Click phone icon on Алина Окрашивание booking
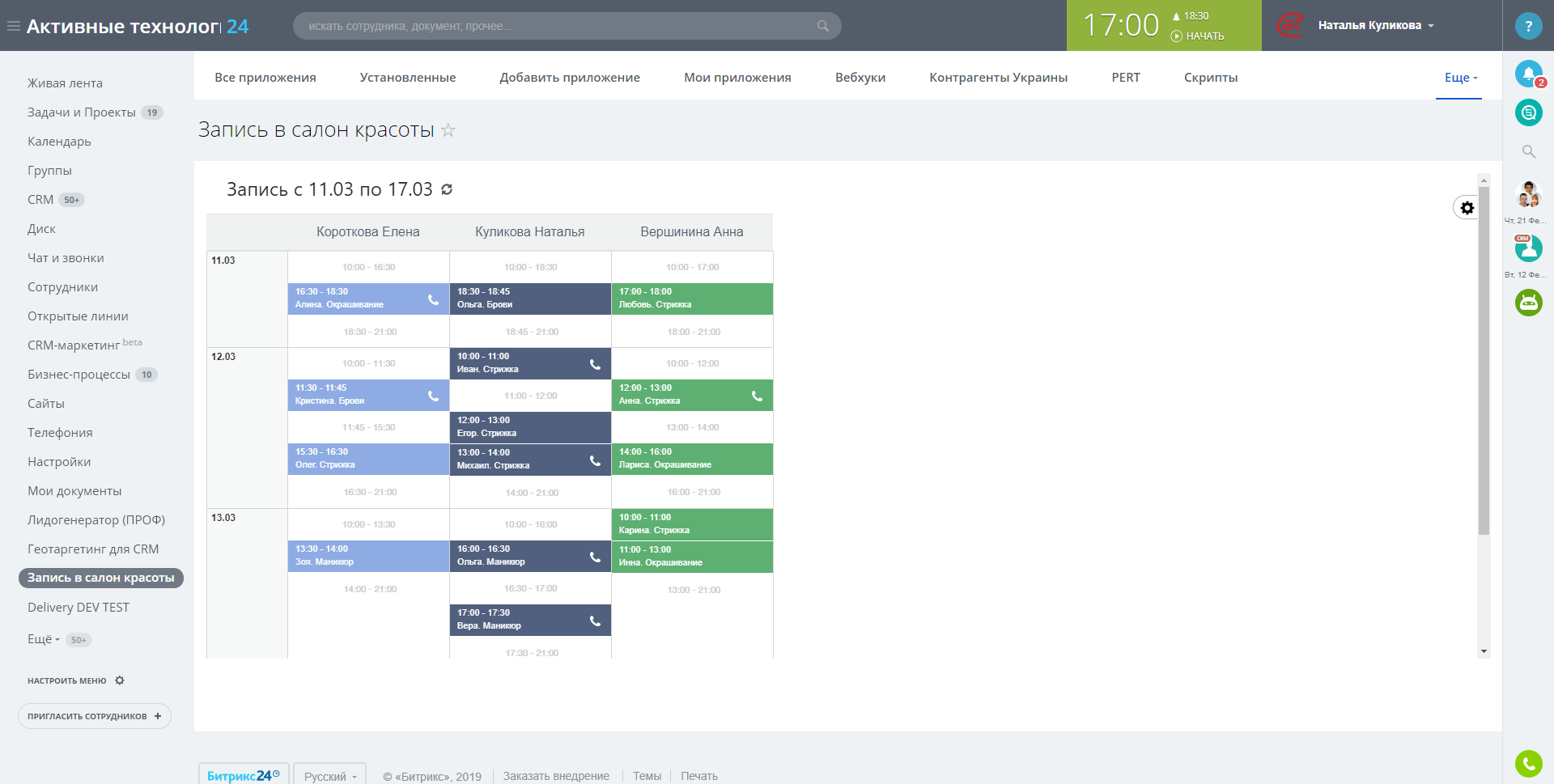The height and width of the screenshot is (784, 1554). 433,299
